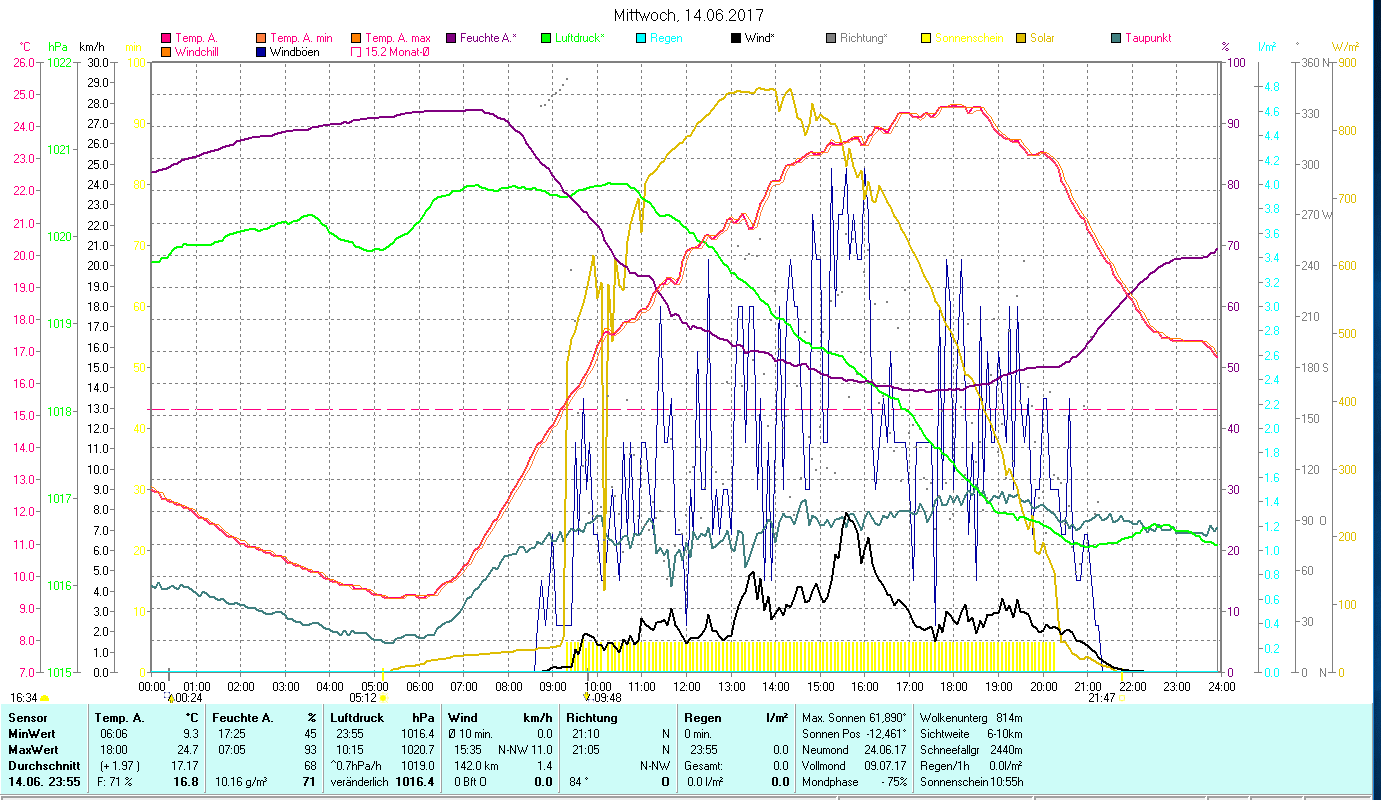This screenshot has width=1381, height=800.
Task: Click the 'Schneefallgr 2440m' entry
Action: tap(970, 750)
